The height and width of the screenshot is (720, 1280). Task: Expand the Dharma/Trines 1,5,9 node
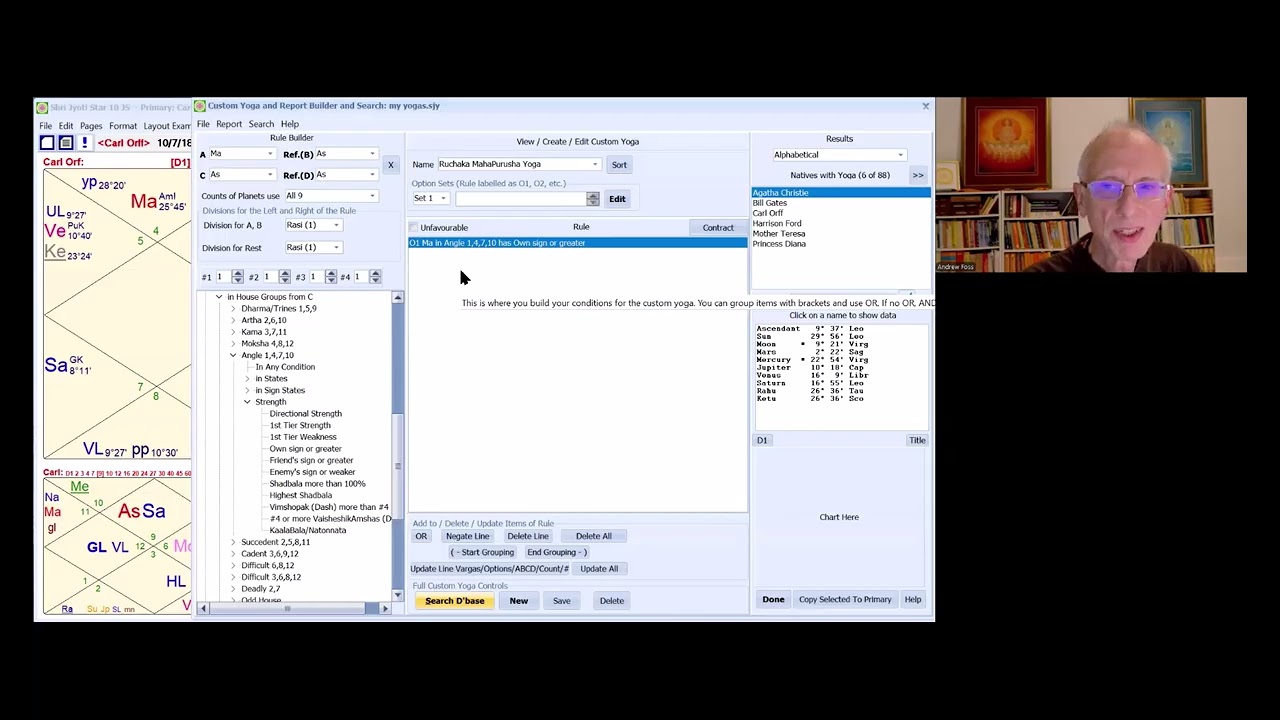233,309
